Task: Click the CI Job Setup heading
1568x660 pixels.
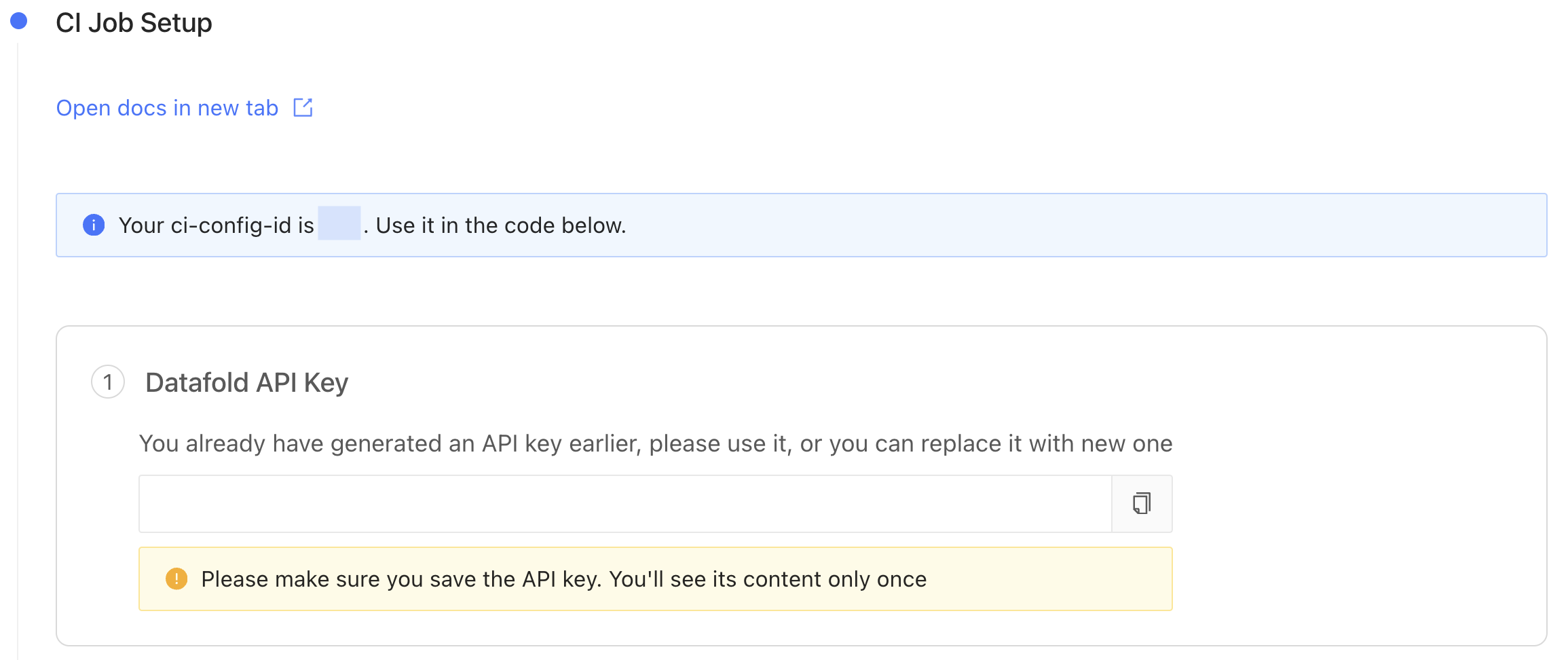Action: (x=134, y=22)
